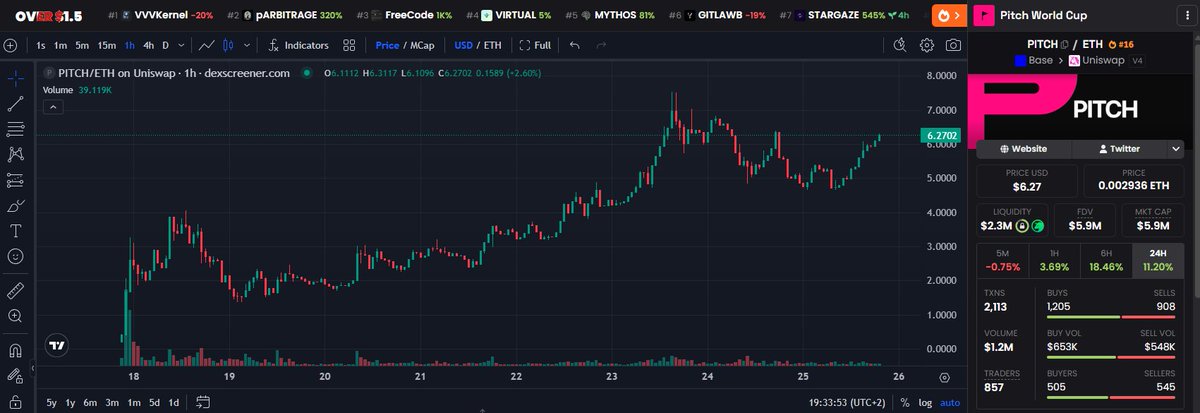Expand more social links chevron
Image resolution: width=1200 pixels, height=413 pixels.
pyautogui.click(x=1175, y=148)
